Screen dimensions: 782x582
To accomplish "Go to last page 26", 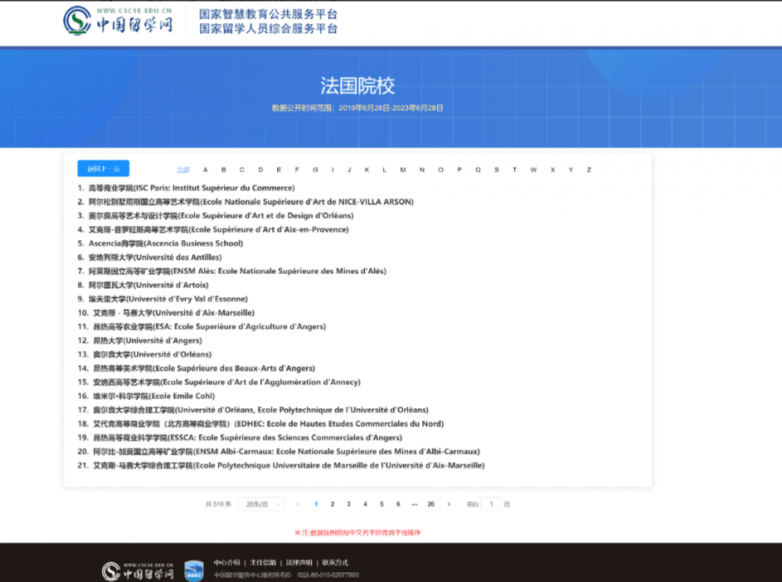I will click(x=431, y=505).
